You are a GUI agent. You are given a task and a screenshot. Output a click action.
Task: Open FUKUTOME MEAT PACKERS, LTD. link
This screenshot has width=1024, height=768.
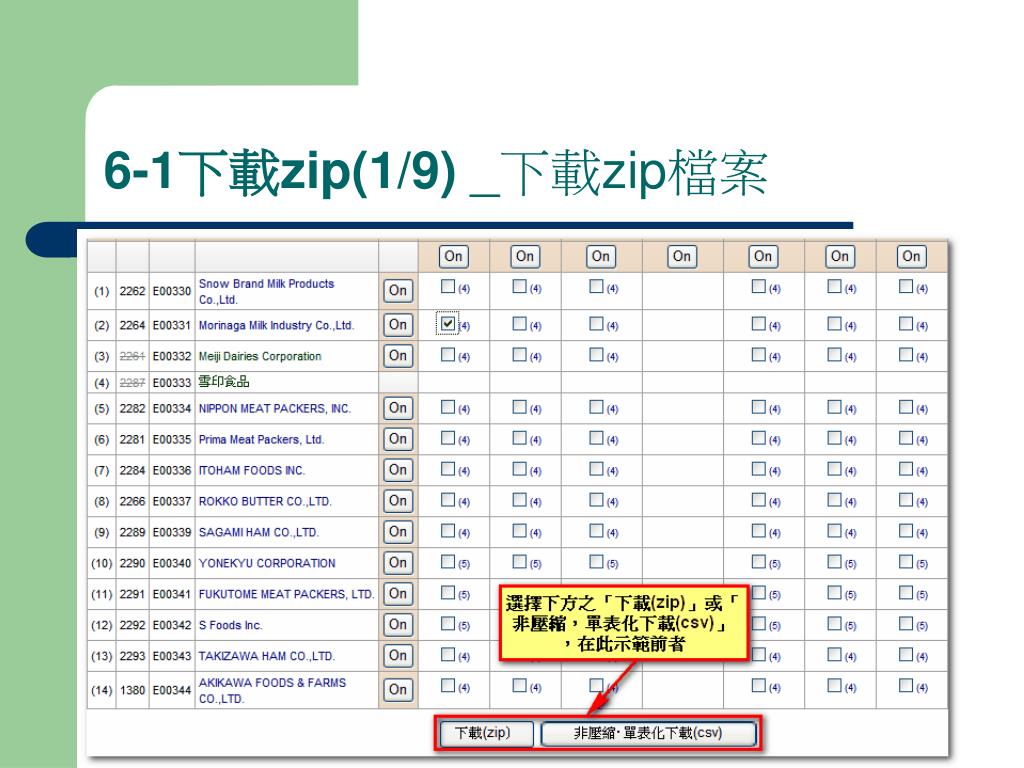(x=286, y=594)
